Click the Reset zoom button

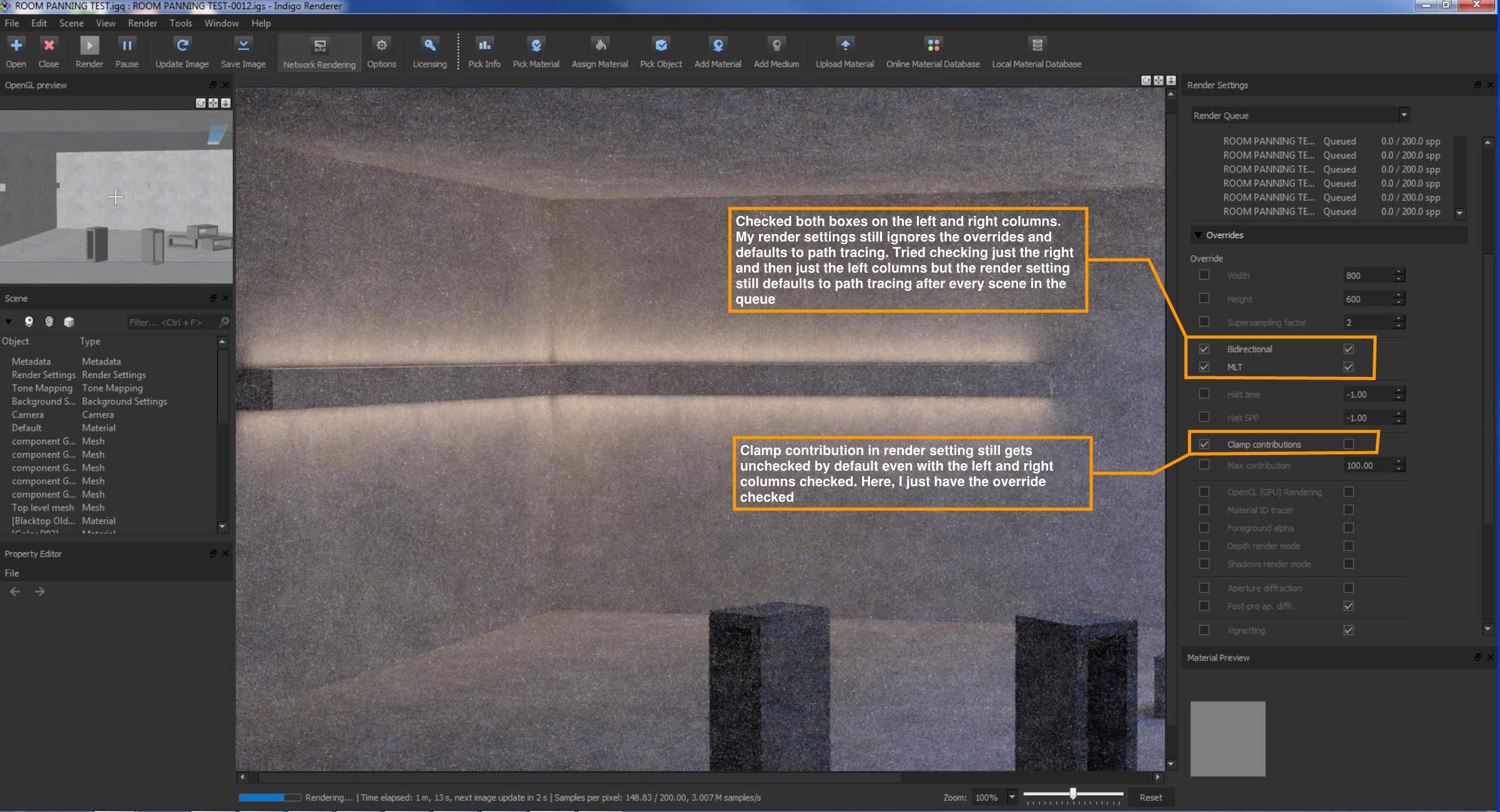coord(1150,797)
